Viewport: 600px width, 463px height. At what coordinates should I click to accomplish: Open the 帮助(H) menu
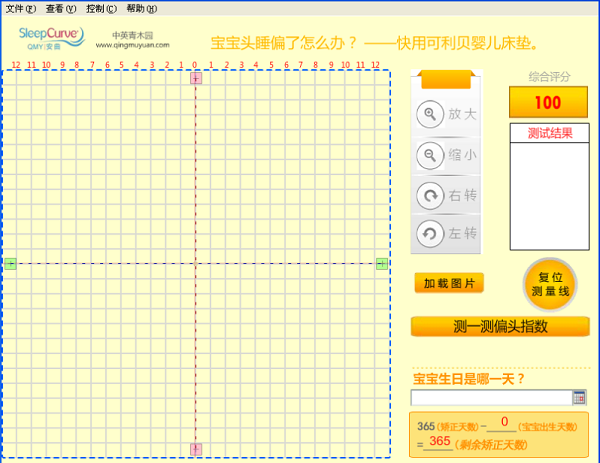pos(142,8)
